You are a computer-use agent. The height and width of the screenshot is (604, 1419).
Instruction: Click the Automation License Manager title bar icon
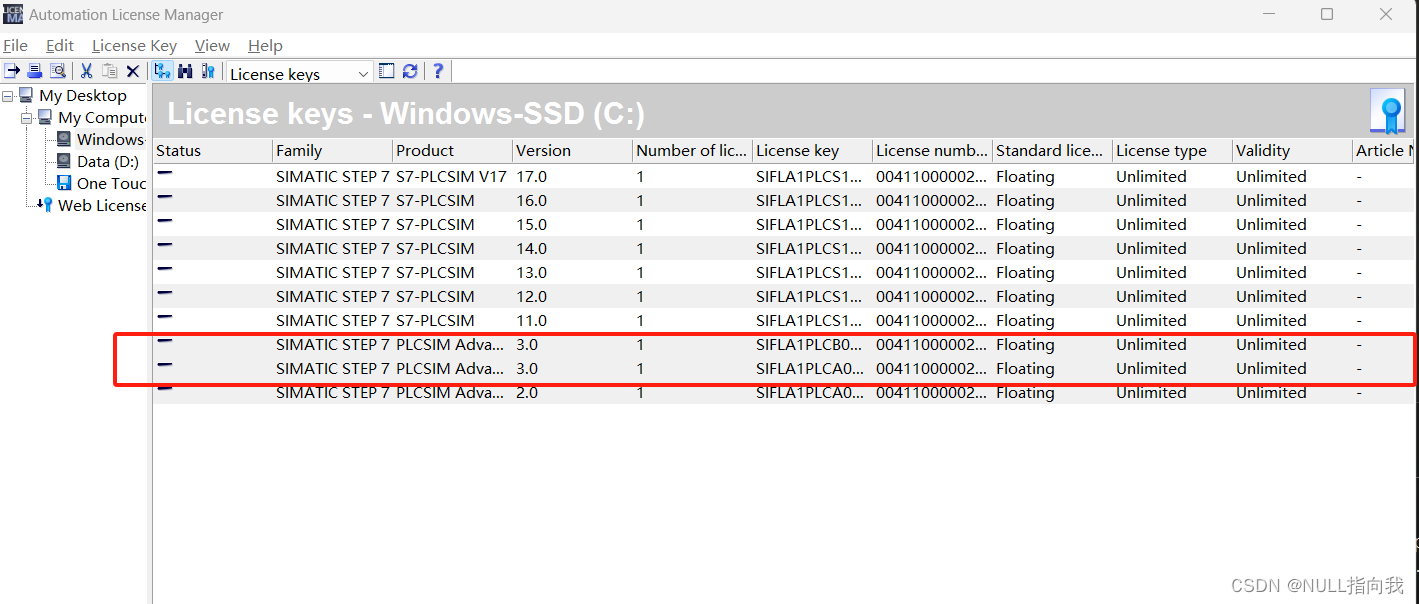pos(13,15)
